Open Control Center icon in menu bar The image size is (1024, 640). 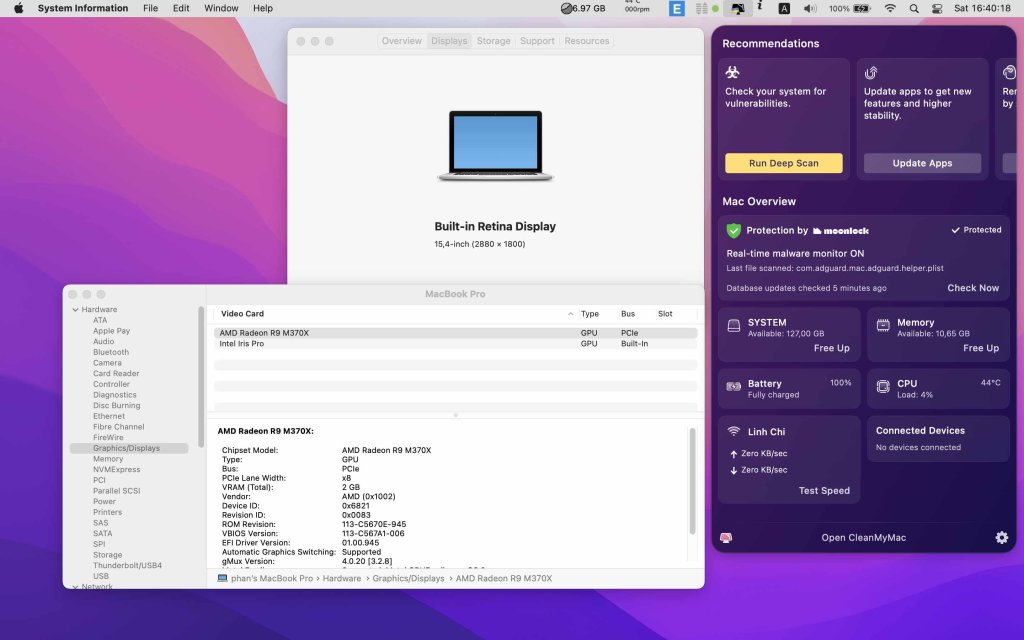936,8
